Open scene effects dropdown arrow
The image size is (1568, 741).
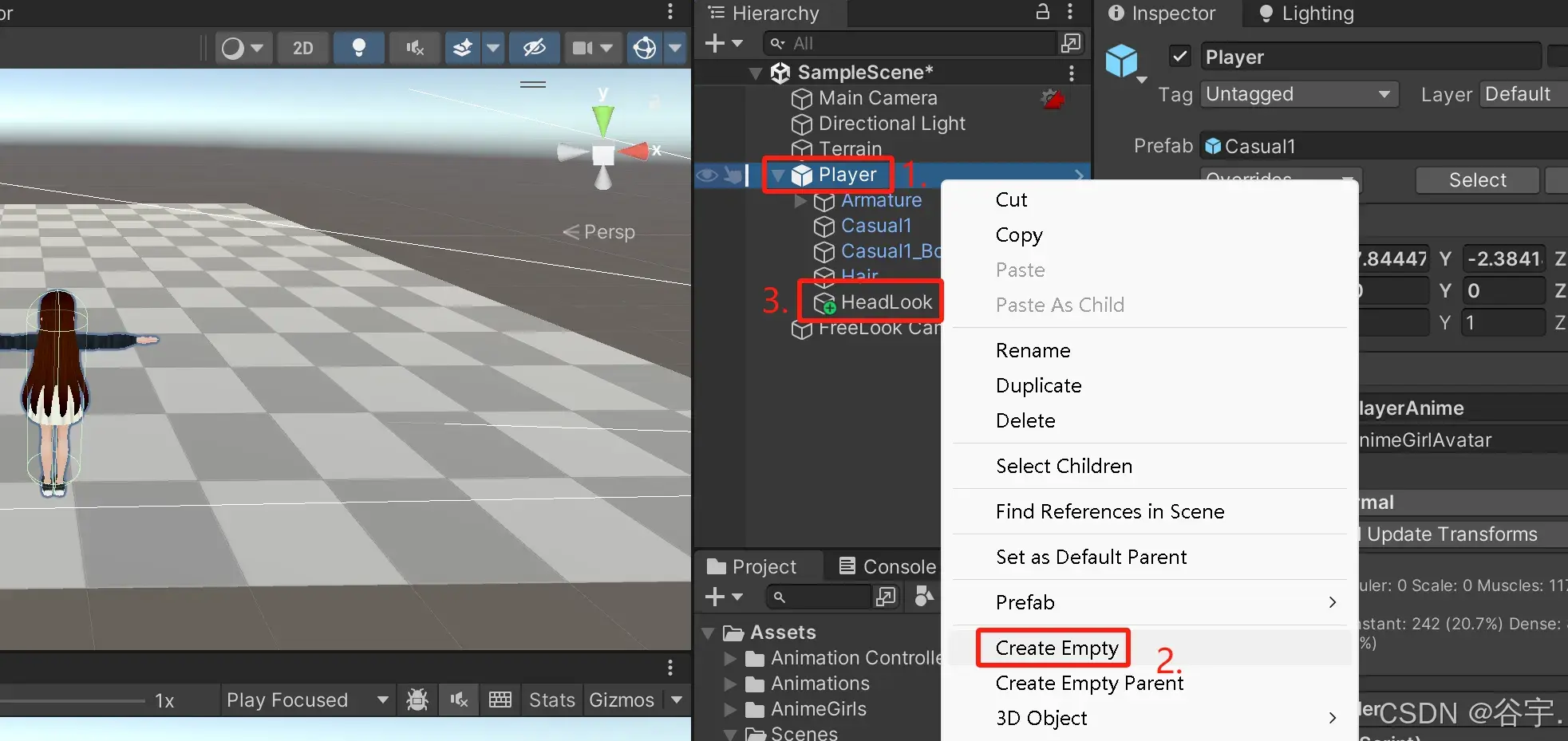point(493,48)
